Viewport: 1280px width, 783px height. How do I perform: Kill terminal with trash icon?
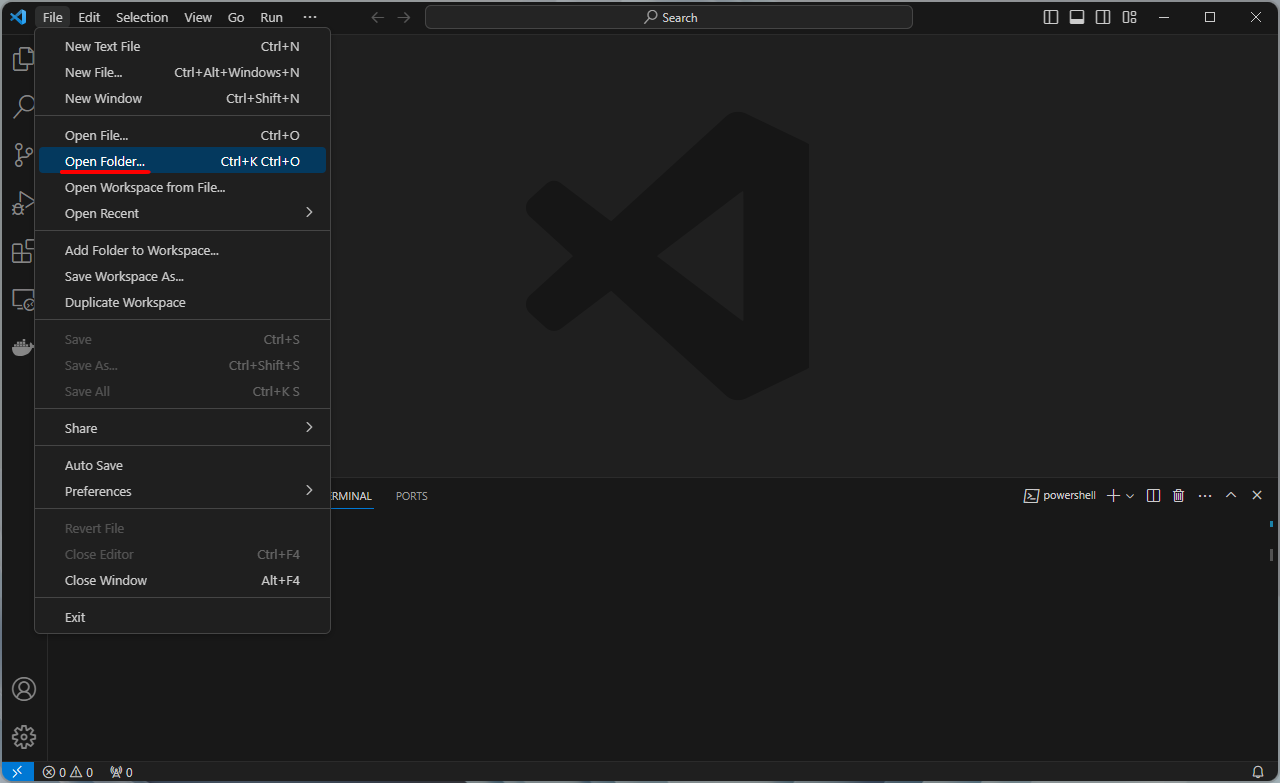[x=1179, y=495]
